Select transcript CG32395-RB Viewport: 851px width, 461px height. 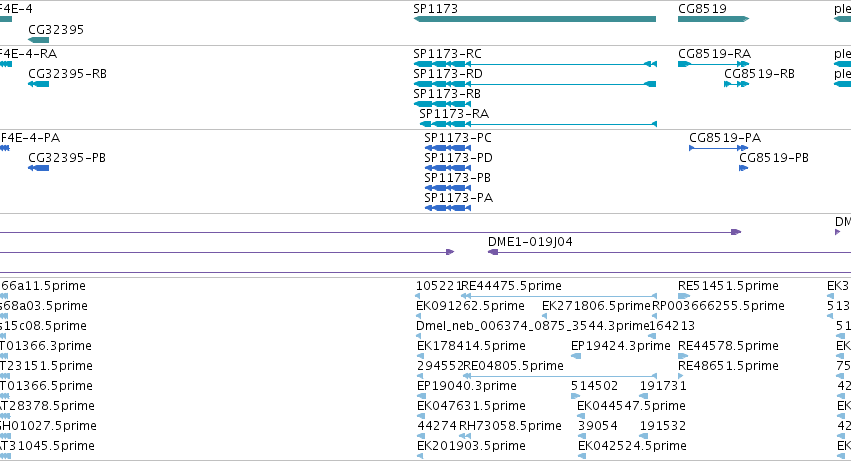(x=39, y=84)
